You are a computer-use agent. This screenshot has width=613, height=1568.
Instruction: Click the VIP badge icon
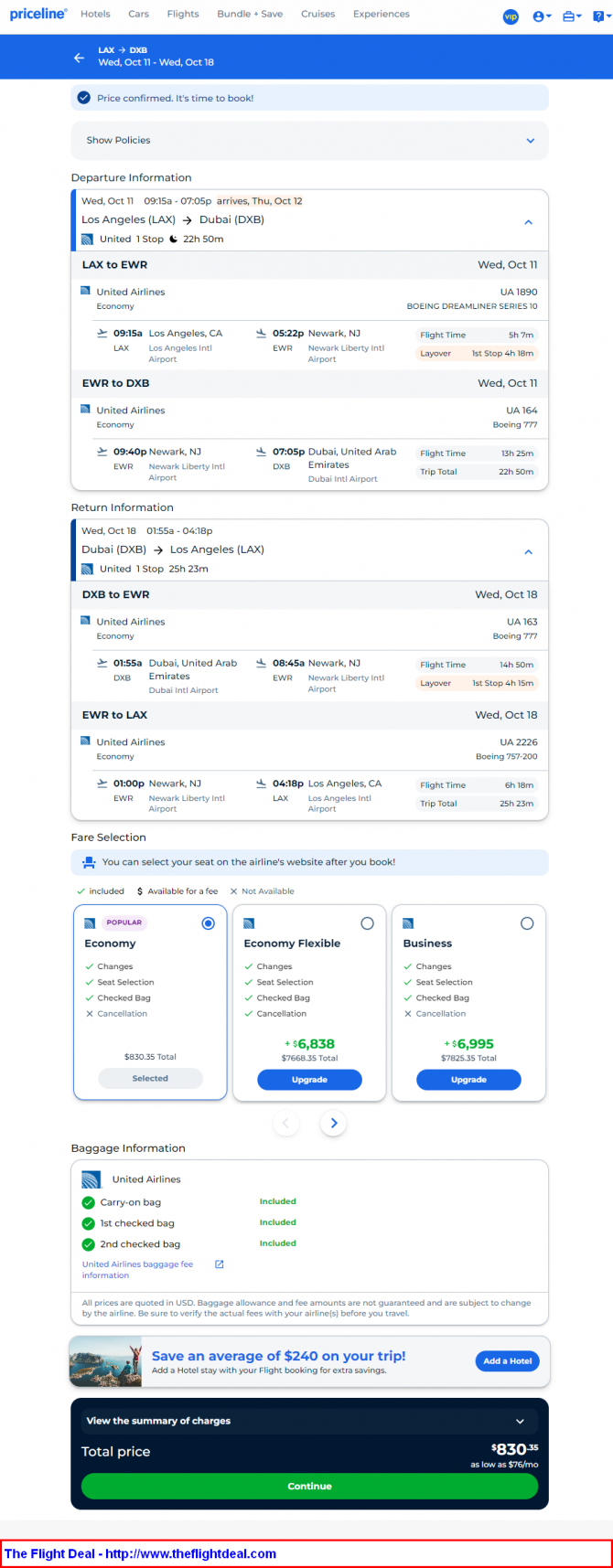pos(511,16)
